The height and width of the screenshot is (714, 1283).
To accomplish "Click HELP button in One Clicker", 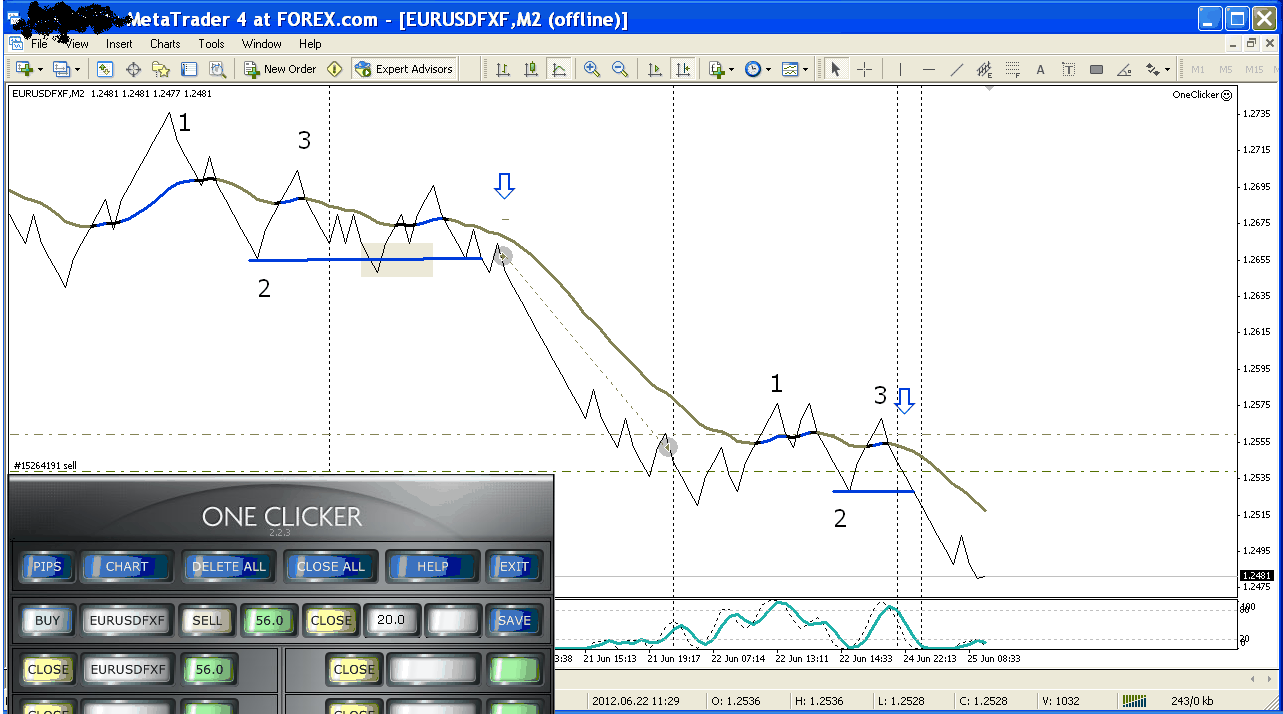I will [433, 566].
